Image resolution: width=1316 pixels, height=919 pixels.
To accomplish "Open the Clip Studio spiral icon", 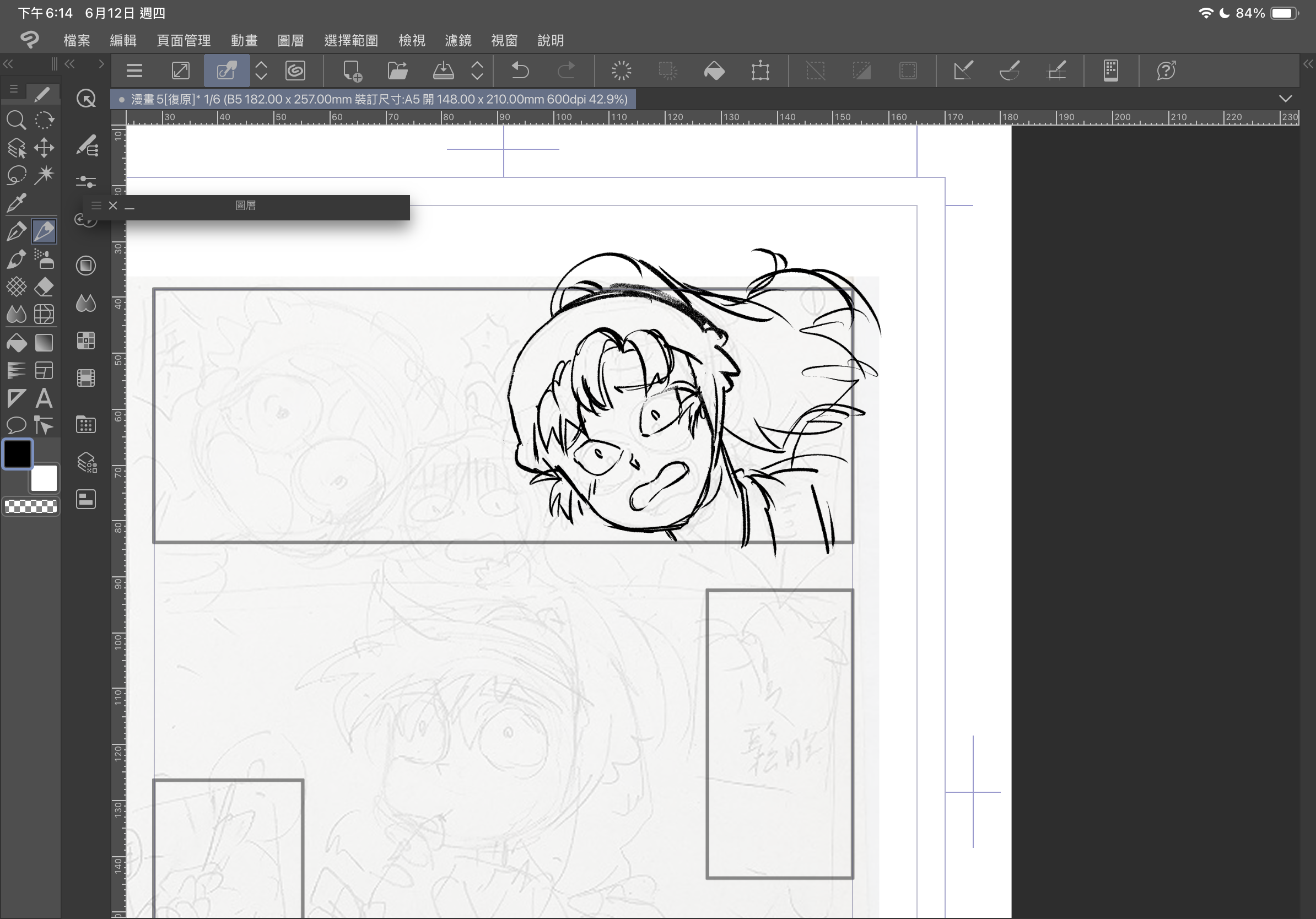I will click(295, 71).
